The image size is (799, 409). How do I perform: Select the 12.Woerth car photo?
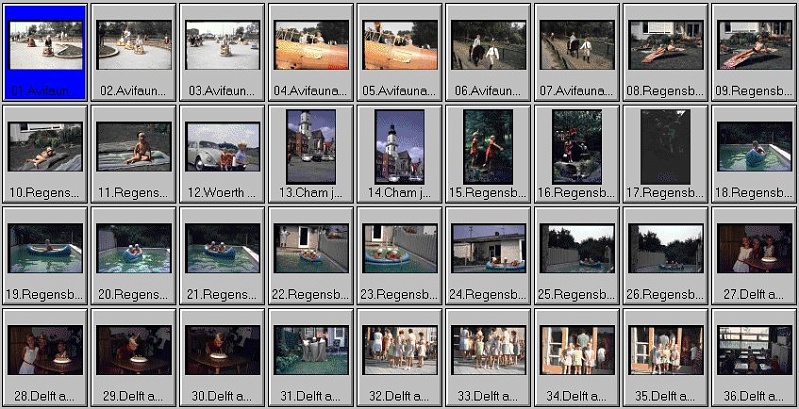pos(223,147)
